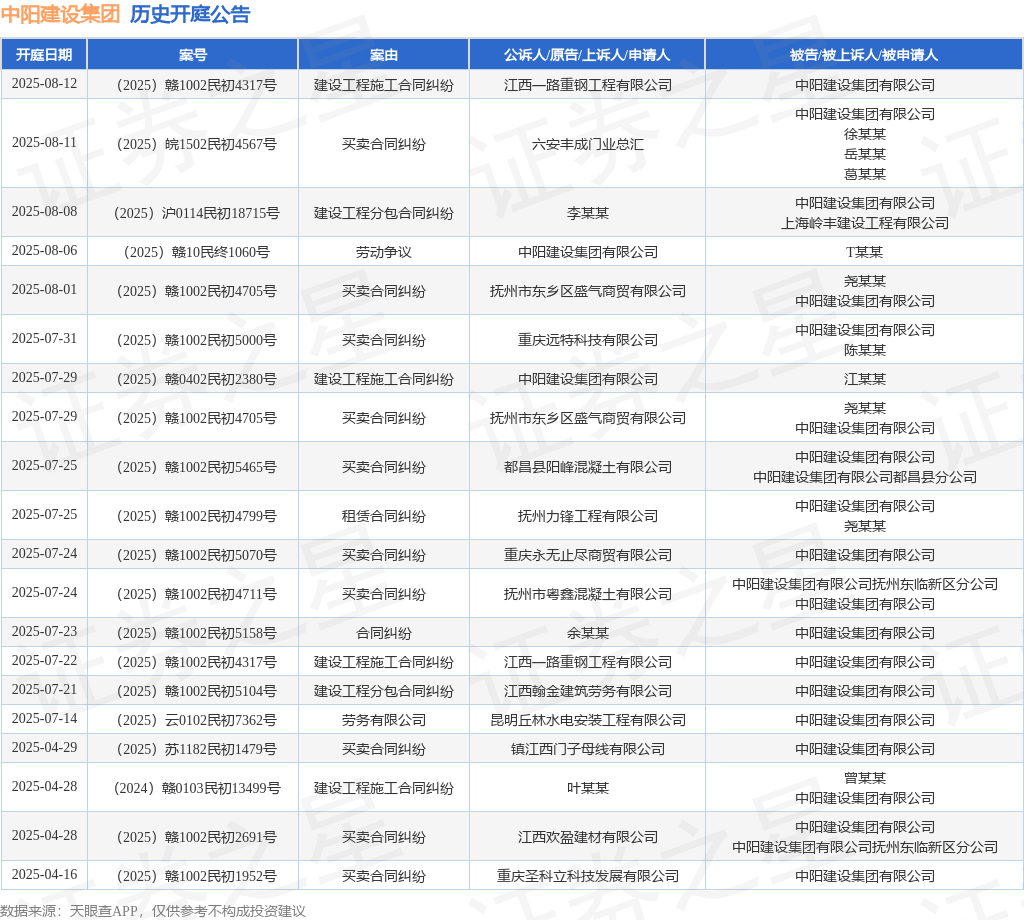Click defendant 上海岭丰建设工程有限公司

click(865, 223)
